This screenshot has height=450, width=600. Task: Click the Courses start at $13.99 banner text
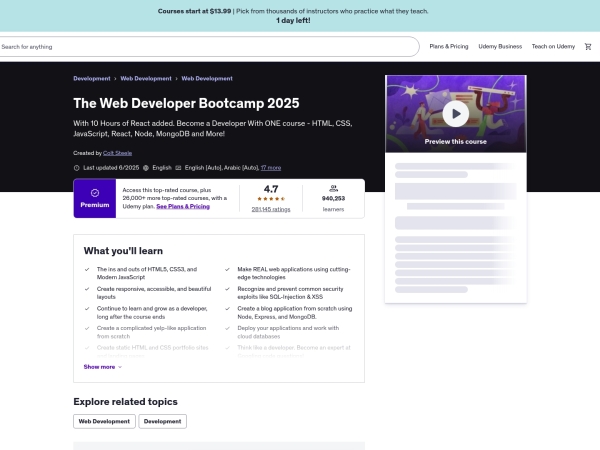click(x=194, y=11)
